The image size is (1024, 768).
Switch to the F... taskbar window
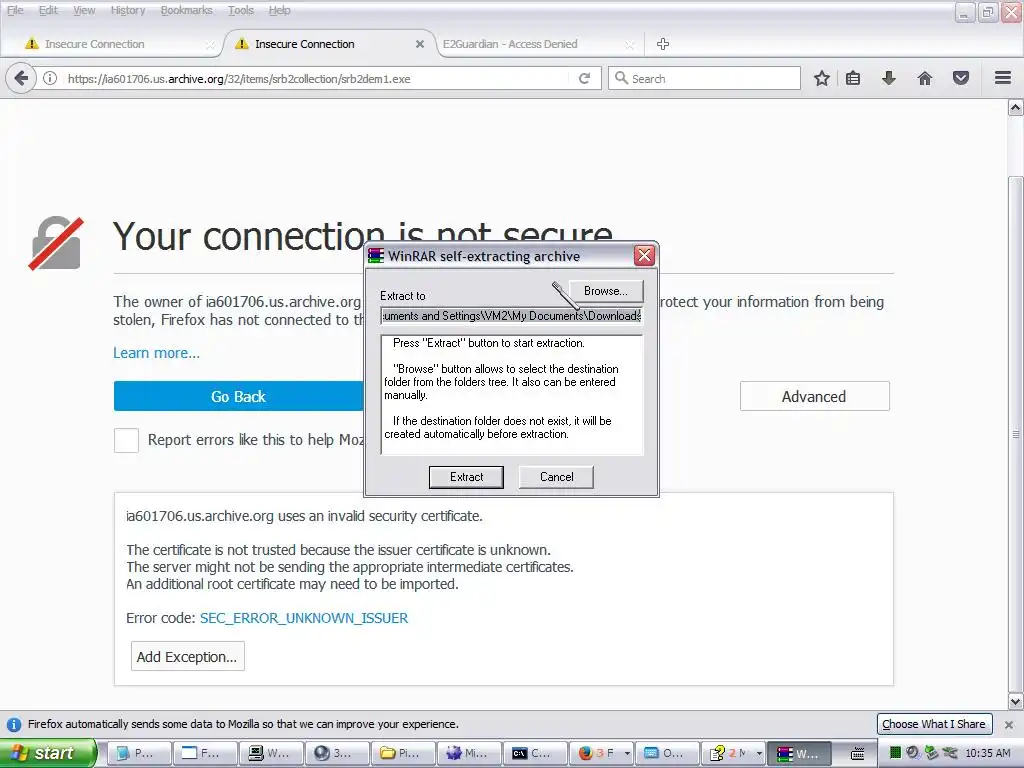204,753
